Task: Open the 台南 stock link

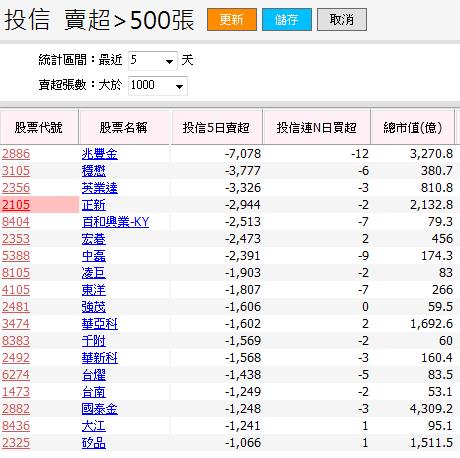Action: 94,392
